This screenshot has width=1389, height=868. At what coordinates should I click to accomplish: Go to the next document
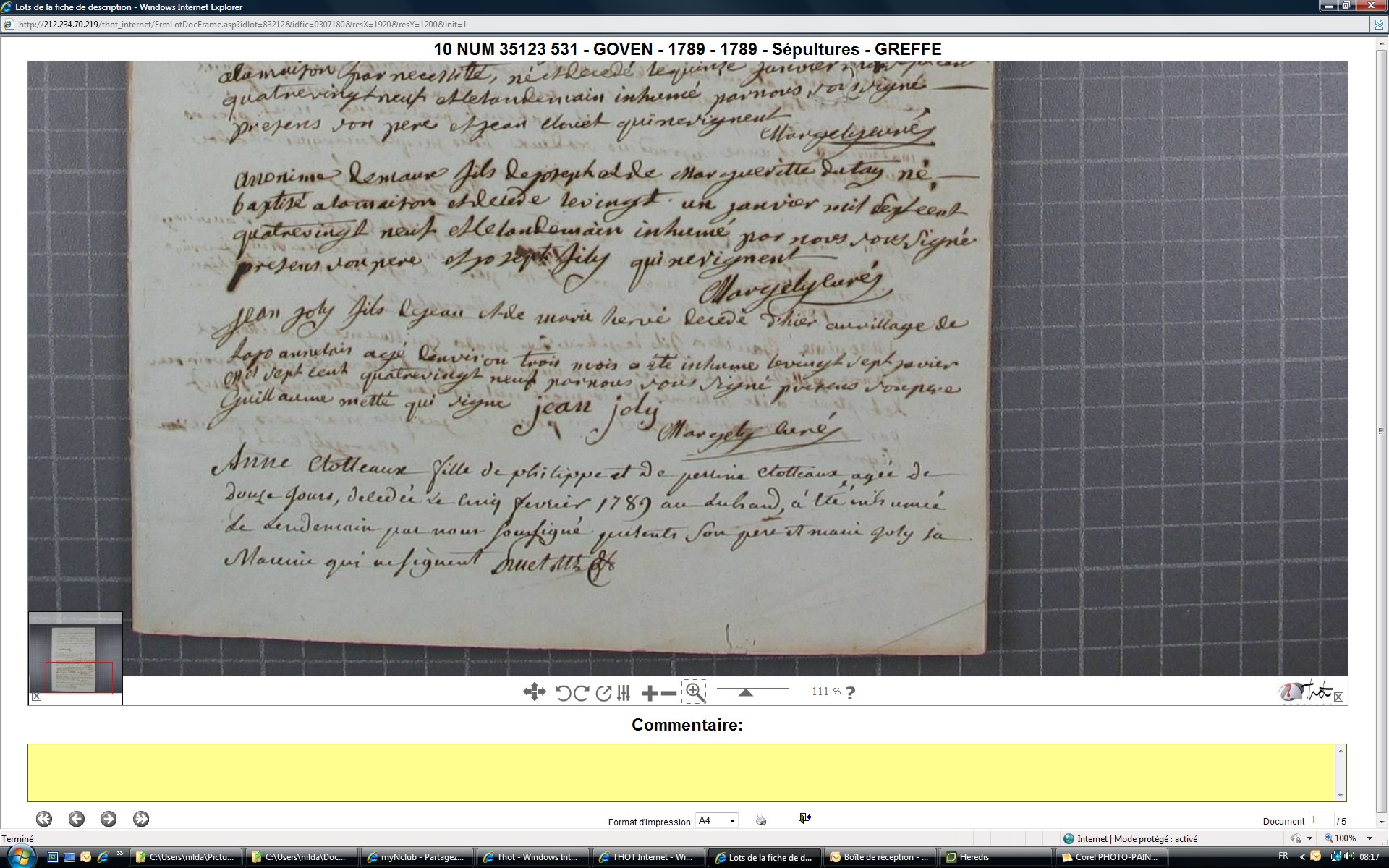[109, 819]
